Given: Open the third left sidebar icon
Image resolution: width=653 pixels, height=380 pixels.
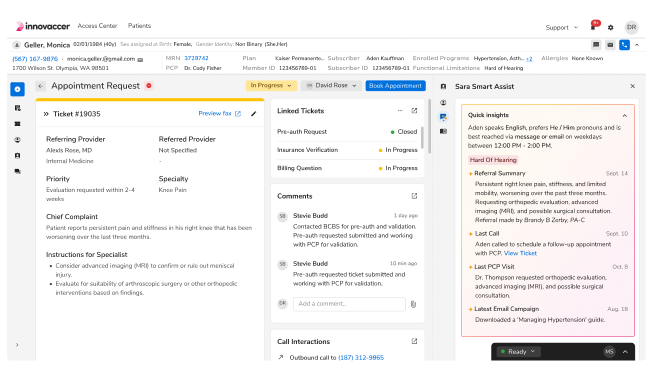Looking at the screenshot, I should [17, 124].
